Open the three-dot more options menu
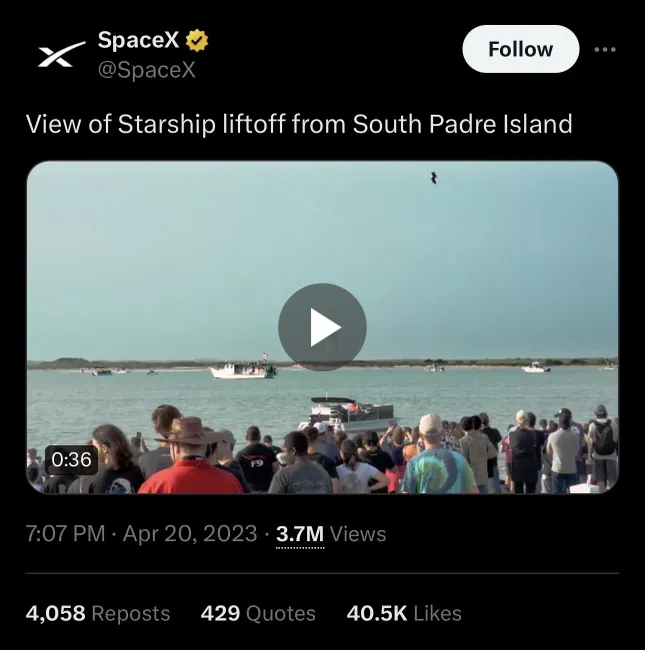 pos(605,49)
